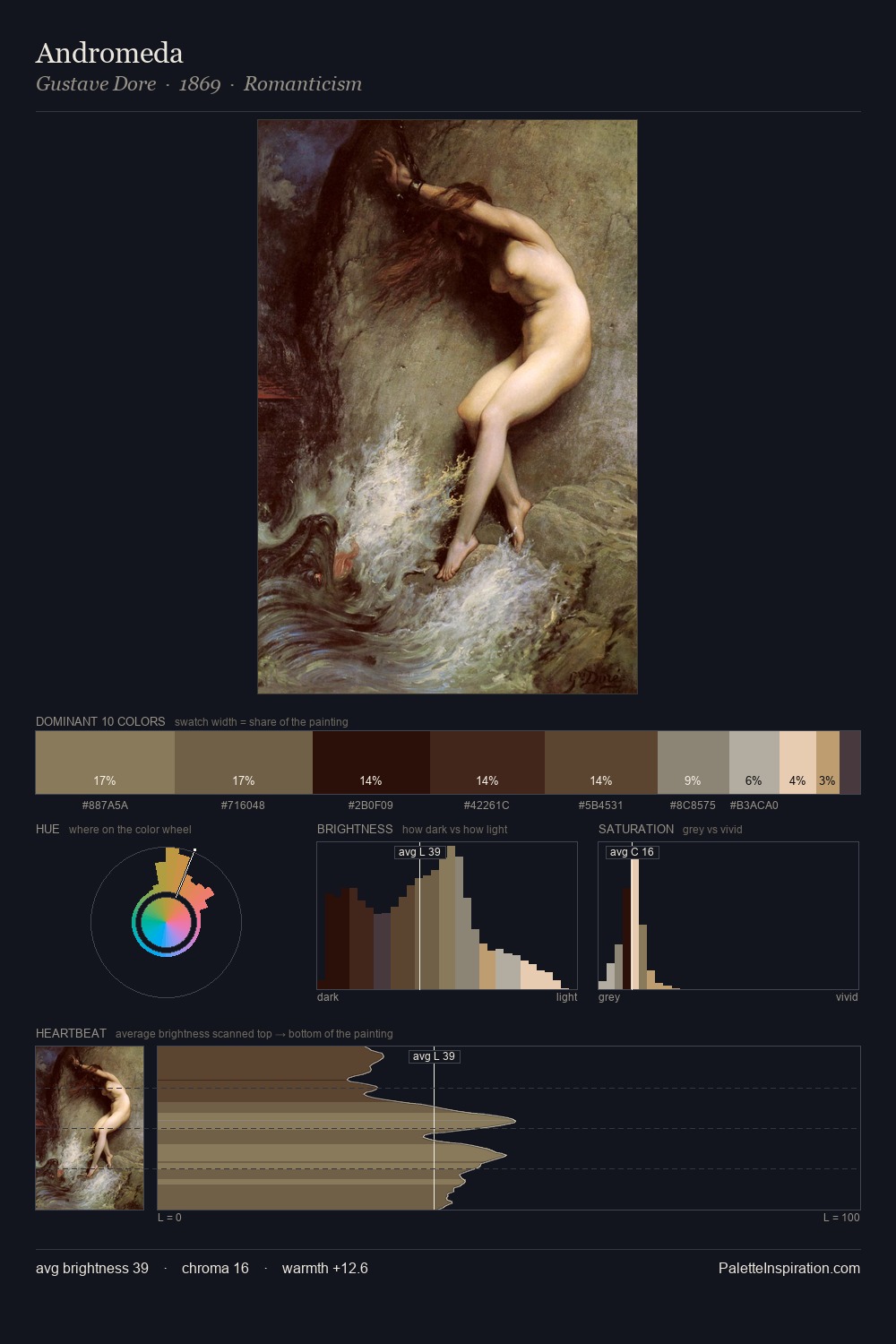Screen dimensions: 896x1344
Task: Click the 'avg brightness 39' footer text
Action: click(x=92, y=1268)
